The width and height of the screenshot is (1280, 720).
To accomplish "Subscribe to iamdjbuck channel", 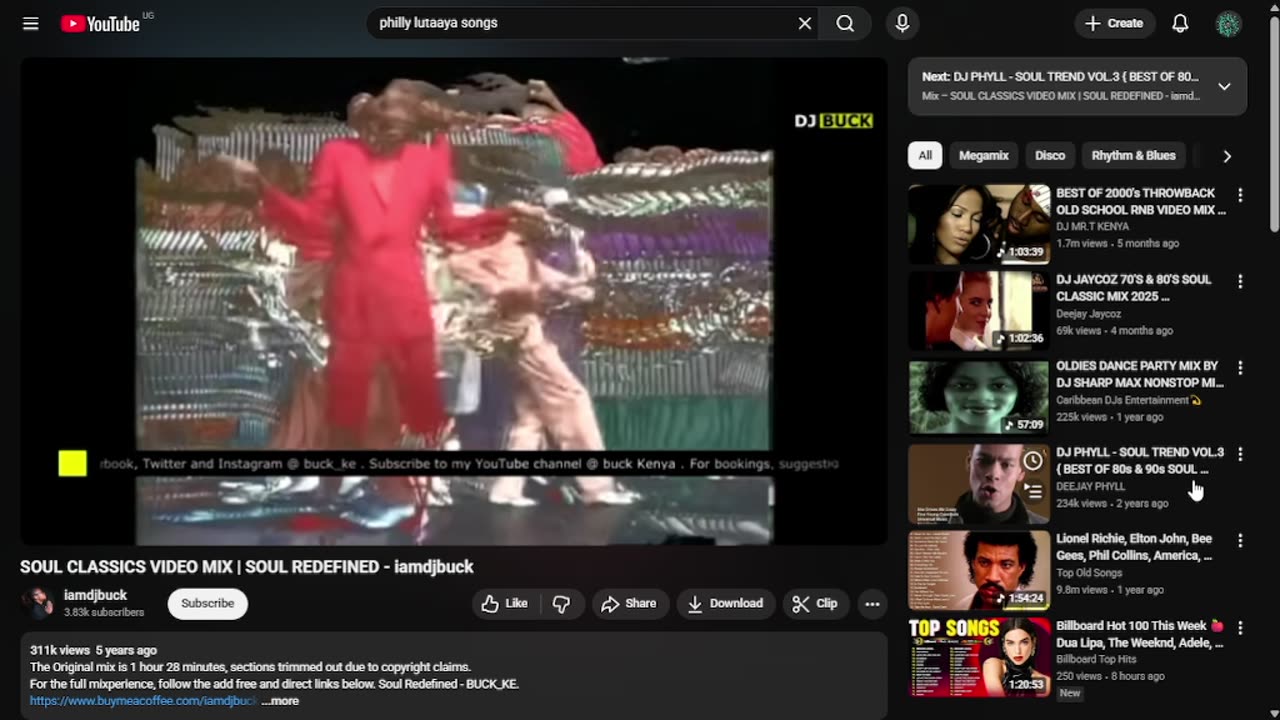I will (208, 603).
